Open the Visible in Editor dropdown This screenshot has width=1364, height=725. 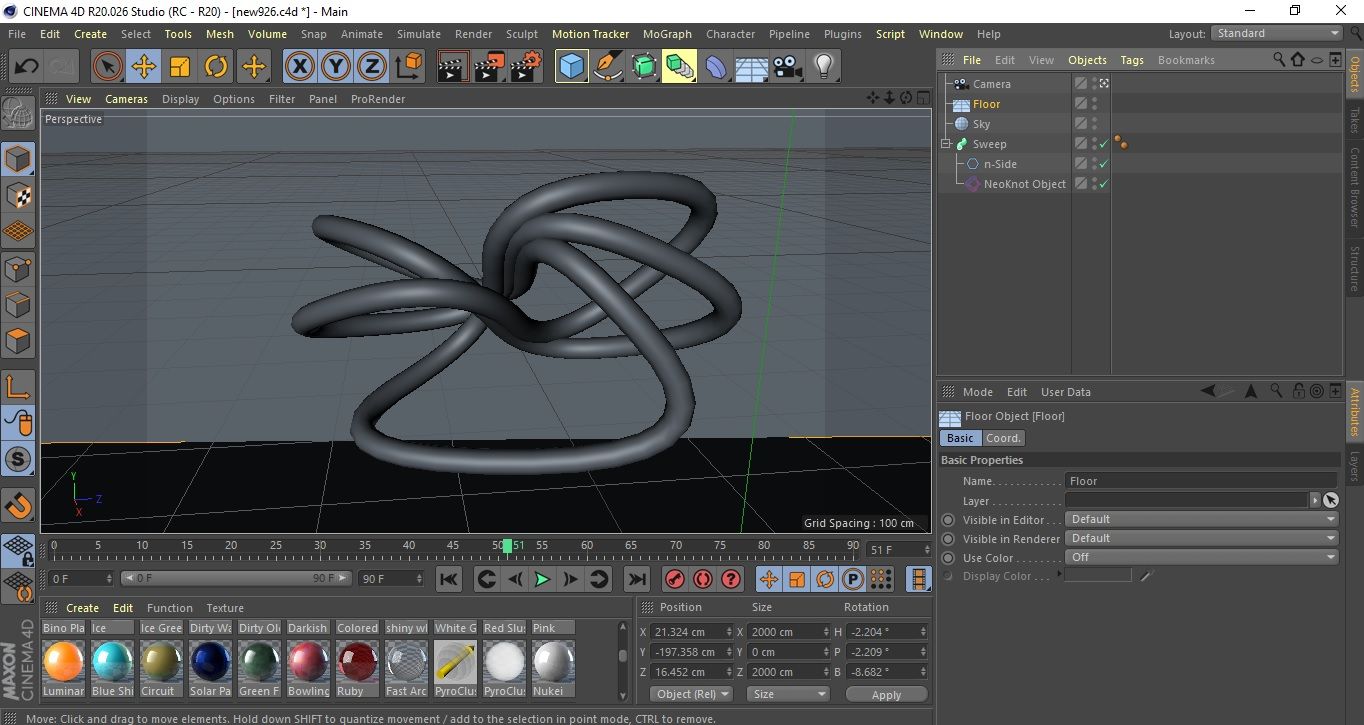pyautogui.click(x=1201, y=519)
